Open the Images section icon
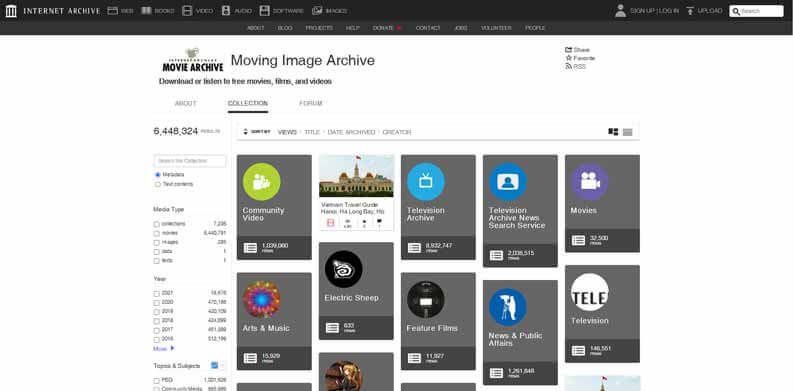The width and height of the screenshot is (793, 391). click(x=317, y=11)
